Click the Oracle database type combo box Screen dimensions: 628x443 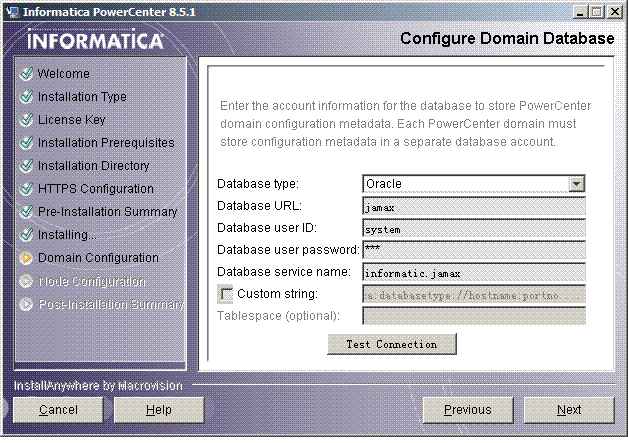click(473, 184)
